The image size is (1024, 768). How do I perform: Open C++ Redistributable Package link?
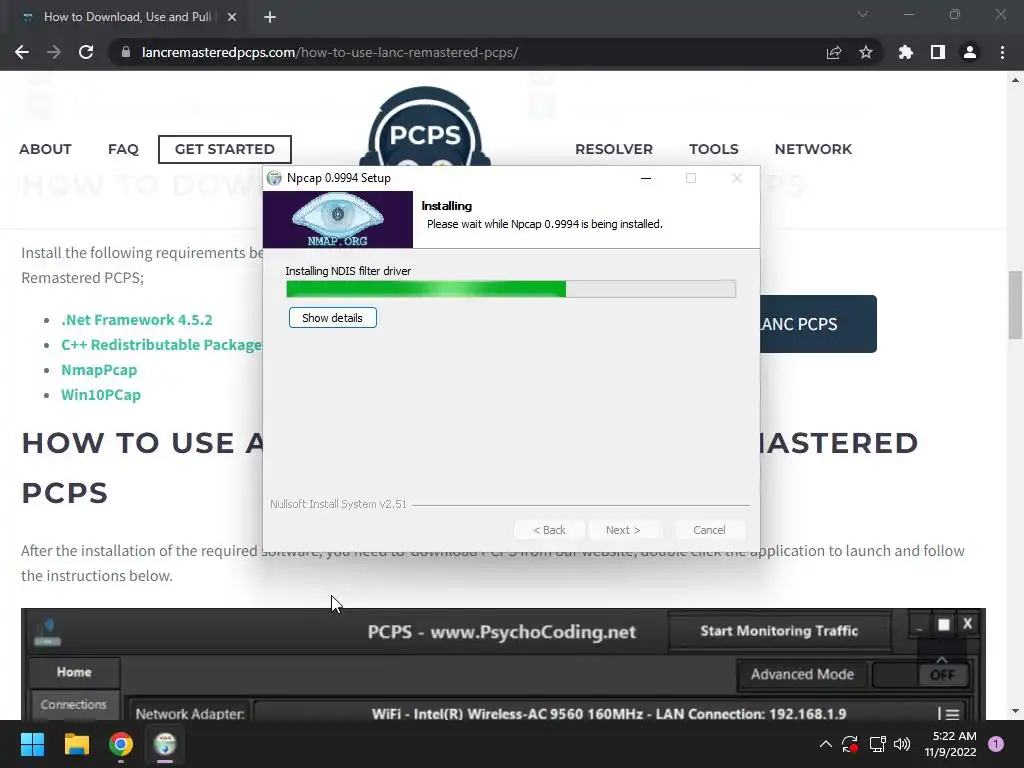click(161, 344)
